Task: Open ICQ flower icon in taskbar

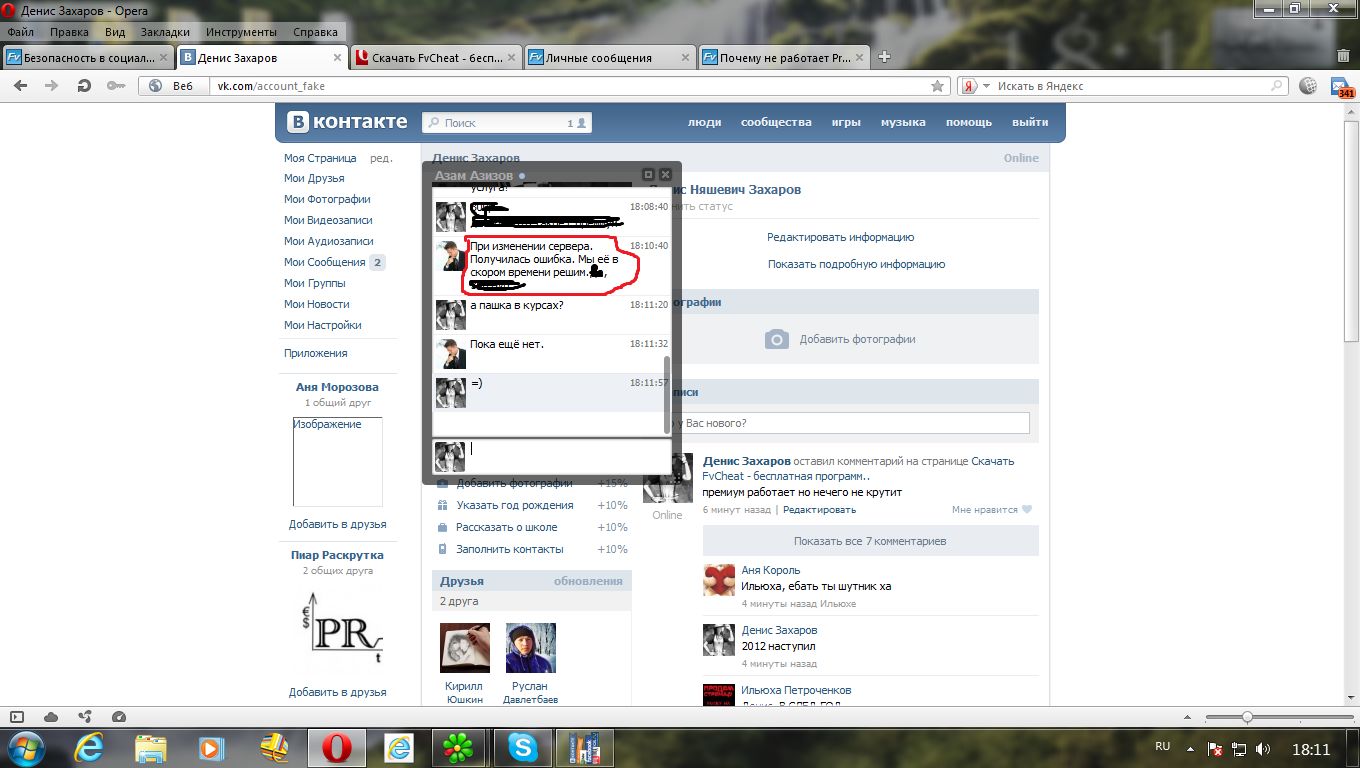Action: 460,747
